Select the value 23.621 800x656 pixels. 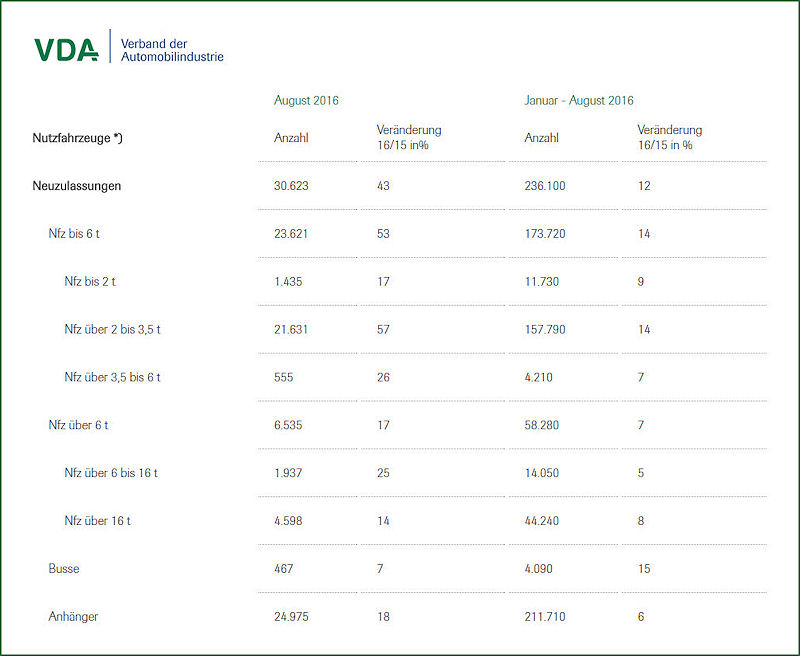(291, 234)
